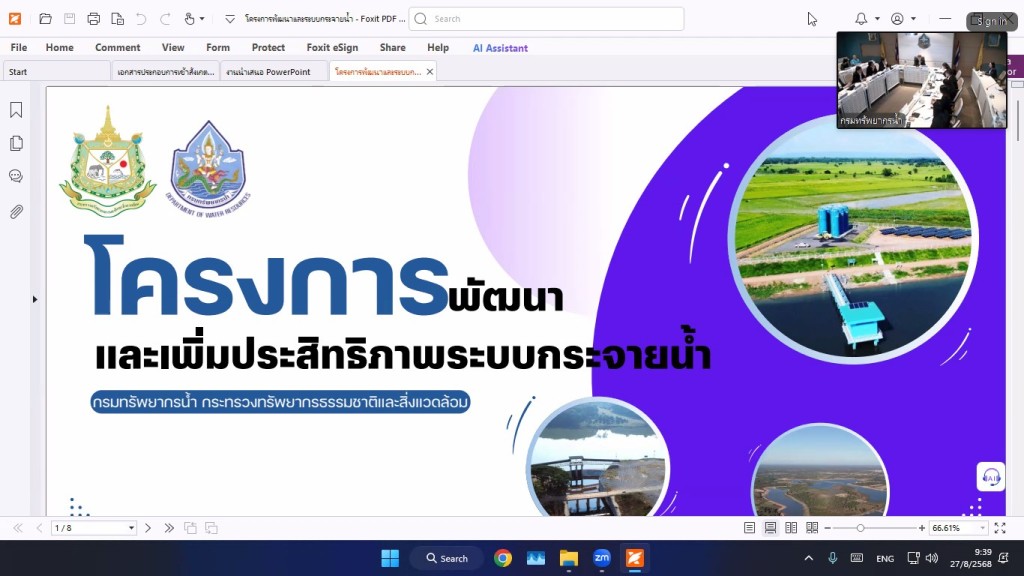Open the Attachments paperclip panel

(x=16, y=212)
